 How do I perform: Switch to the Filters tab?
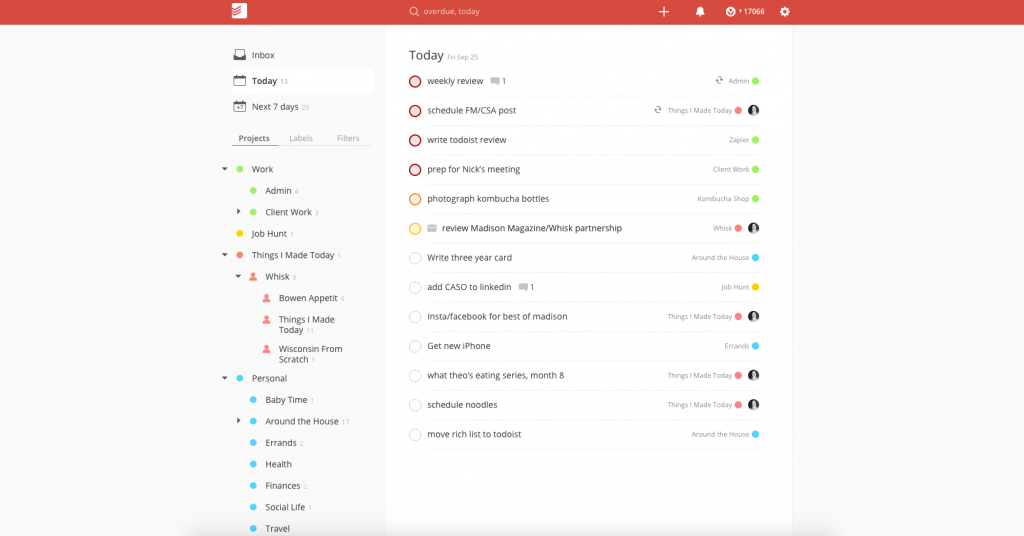point(348,138)
